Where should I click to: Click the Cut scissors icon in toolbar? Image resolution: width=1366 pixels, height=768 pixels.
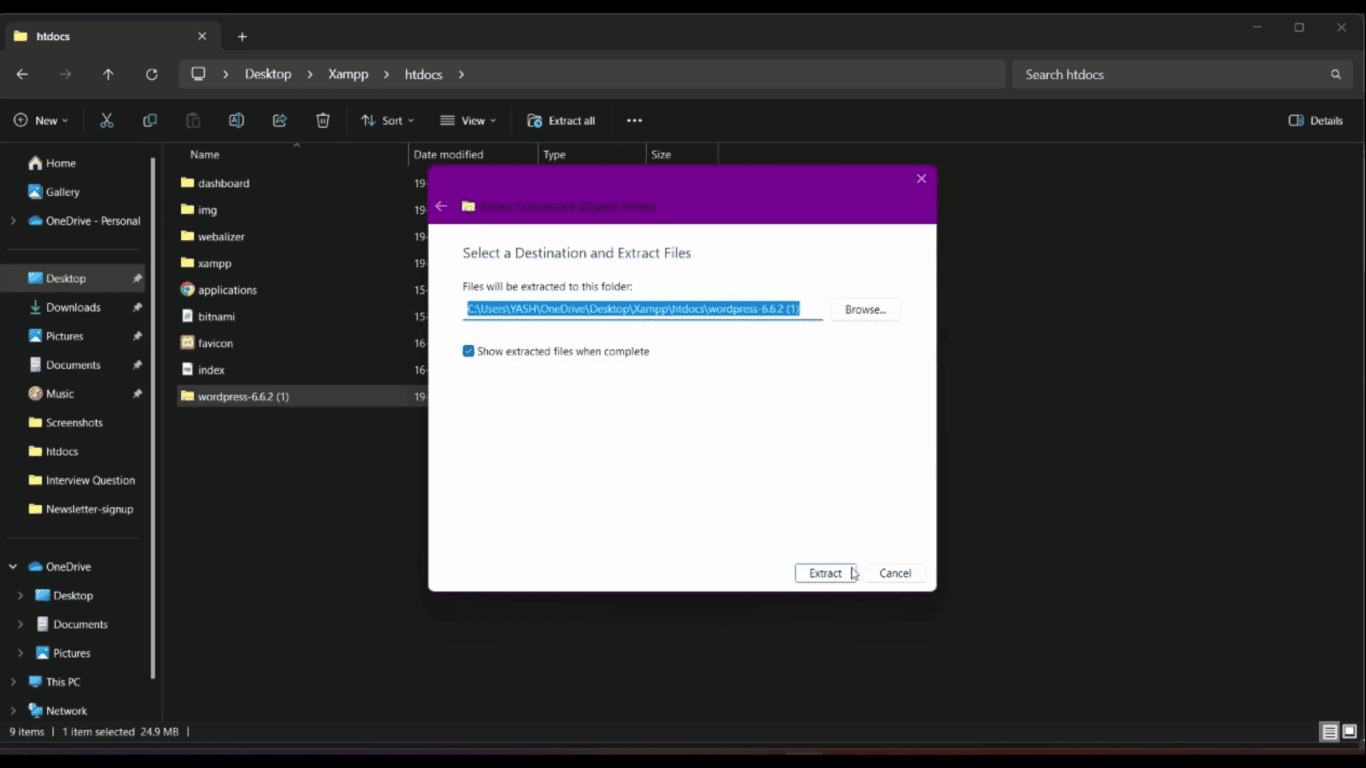107,120
